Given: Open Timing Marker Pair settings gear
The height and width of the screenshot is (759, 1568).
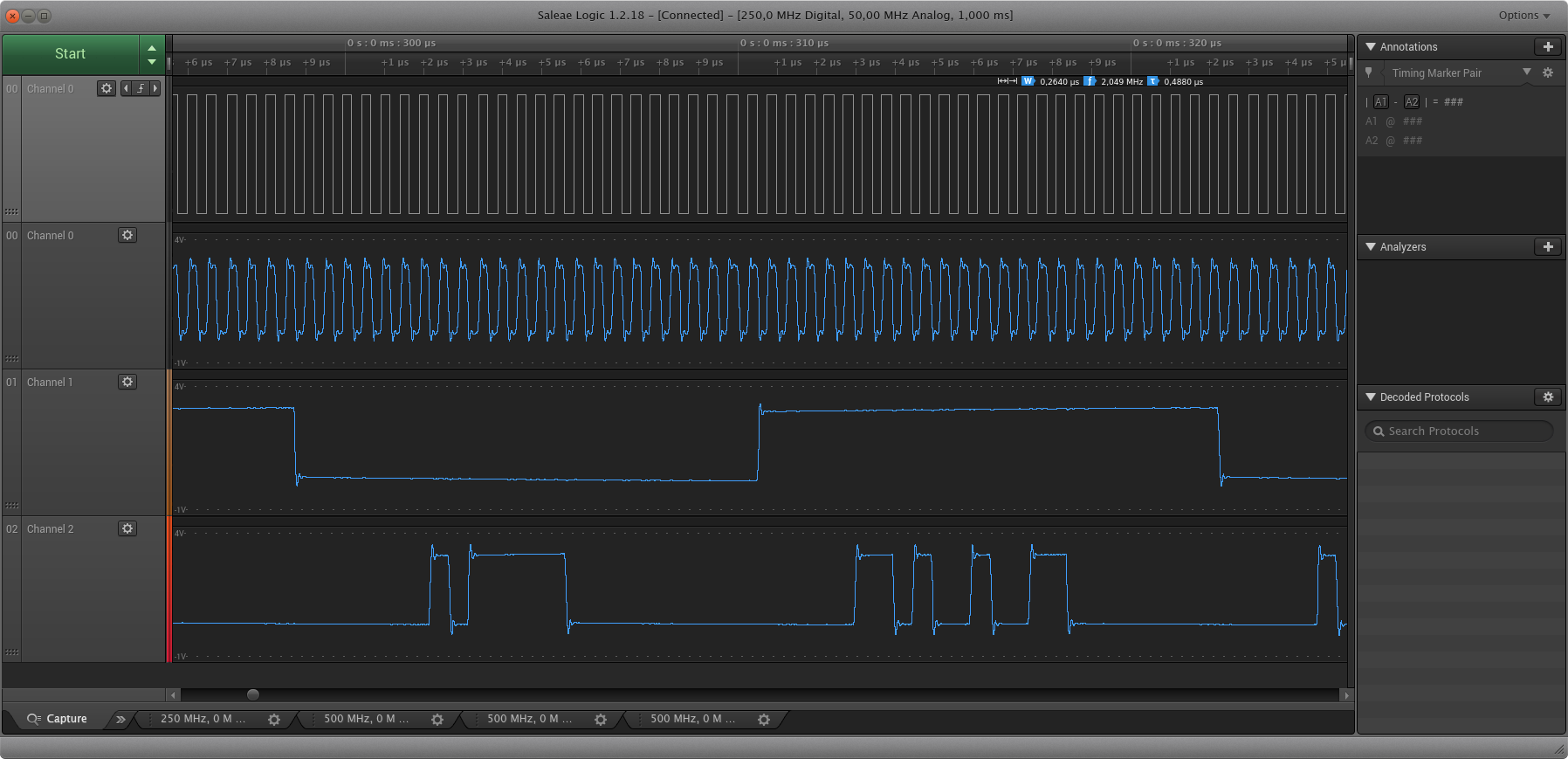Looking at the screenshot, I should (x=1548, y=73).
